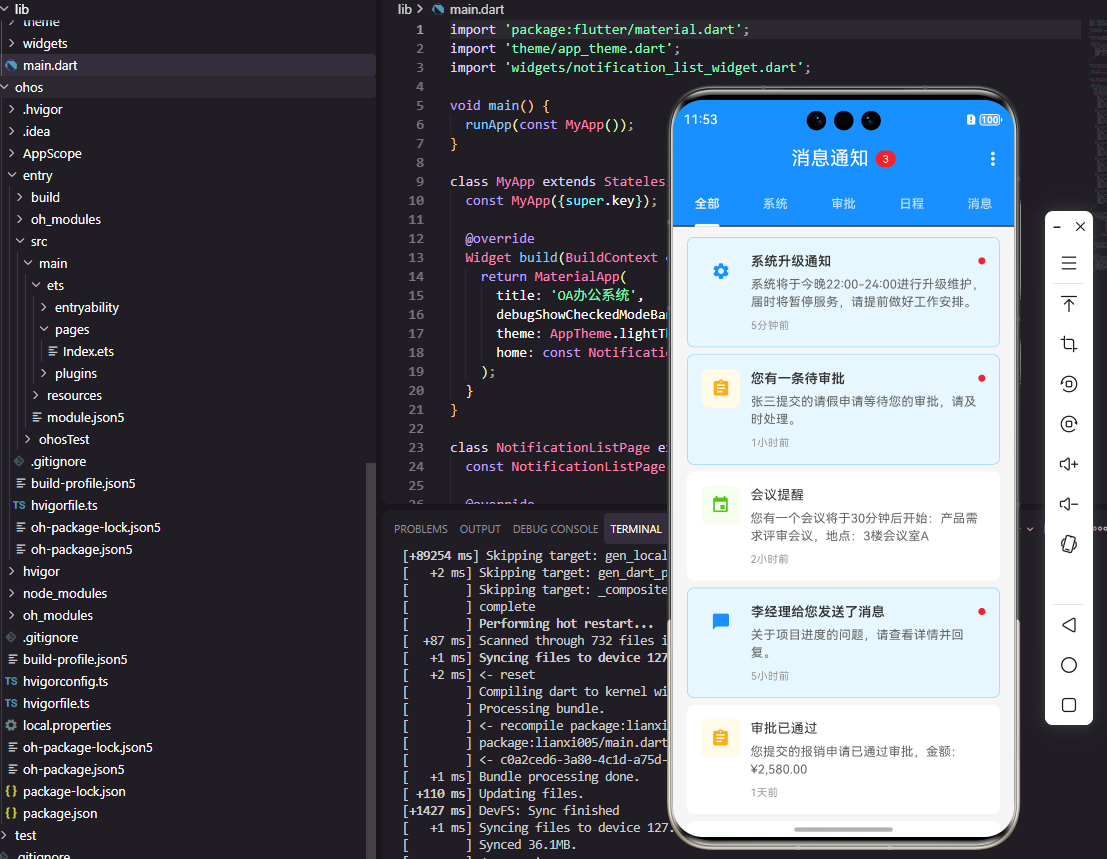Select the 消息 tab
Screen dimensions: 1107x859
point(979,203)
